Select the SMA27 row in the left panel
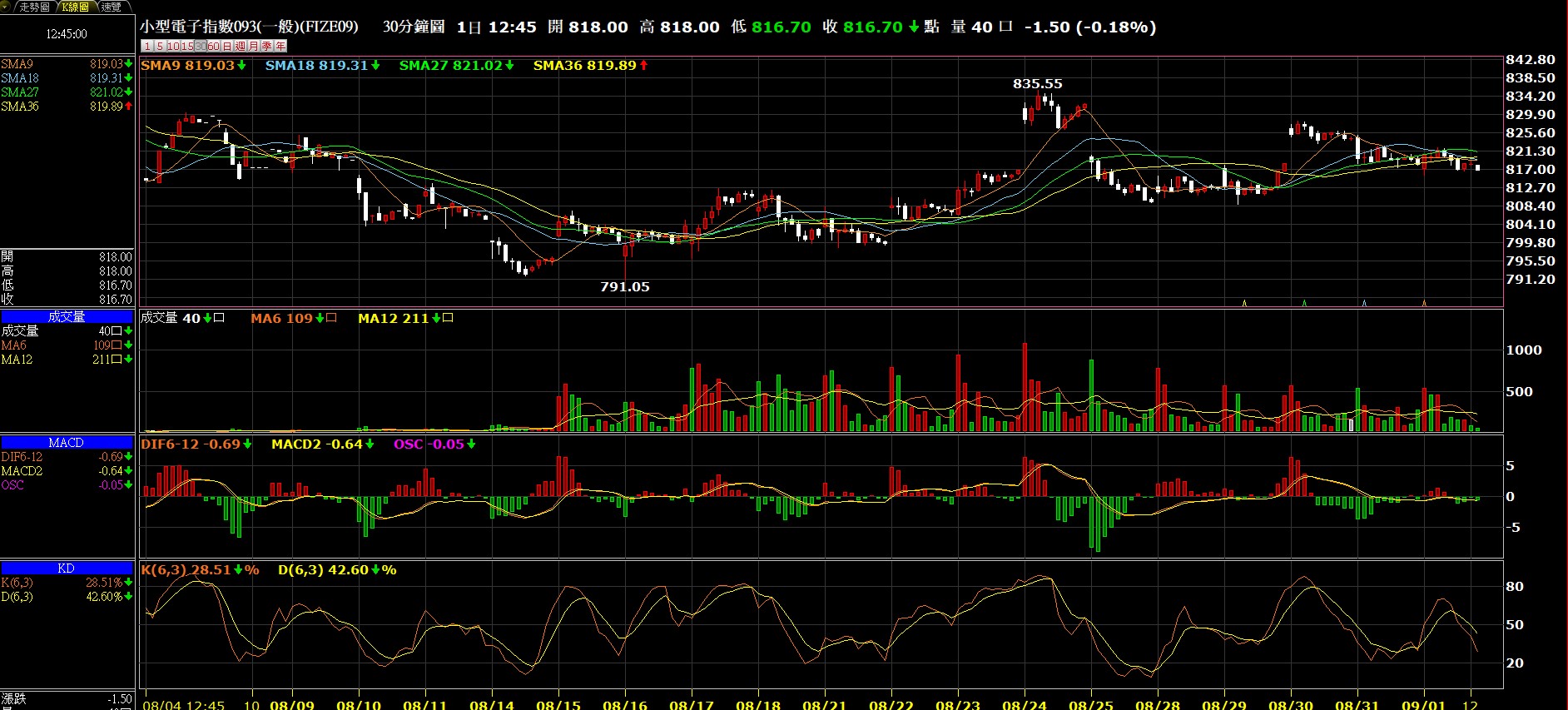1568x710 pixels. point(67,92)
